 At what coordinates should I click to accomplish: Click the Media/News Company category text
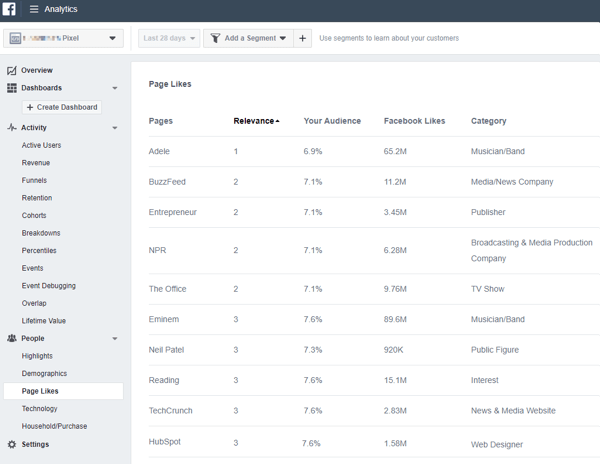pyautogui.click(x=512, y=182)
